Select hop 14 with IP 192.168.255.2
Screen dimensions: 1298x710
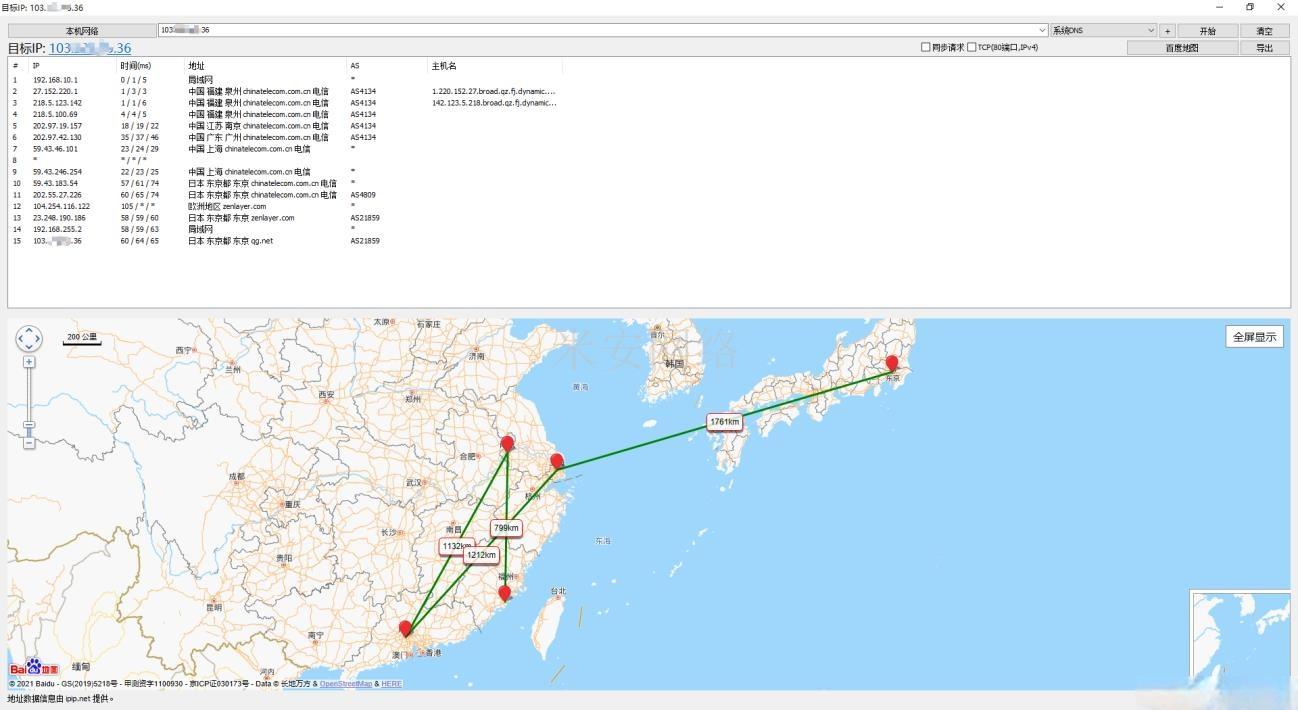[x=285, y=229]
